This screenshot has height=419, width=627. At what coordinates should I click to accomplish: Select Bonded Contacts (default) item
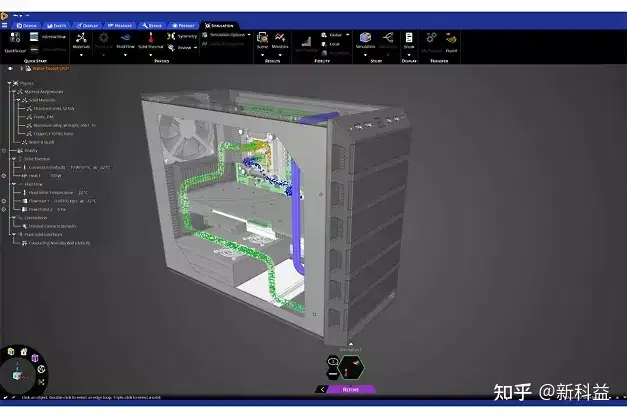[49, 226]
